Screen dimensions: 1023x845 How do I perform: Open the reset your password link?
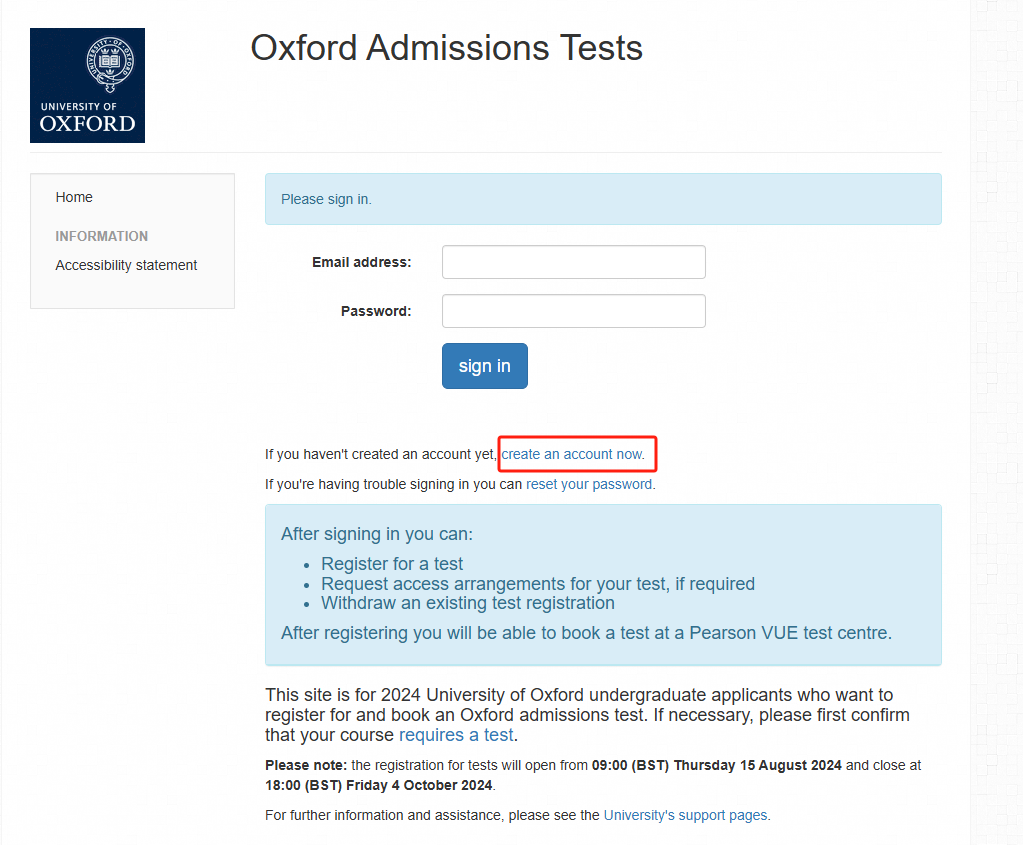pyautogui.click(x=589, y=484)
